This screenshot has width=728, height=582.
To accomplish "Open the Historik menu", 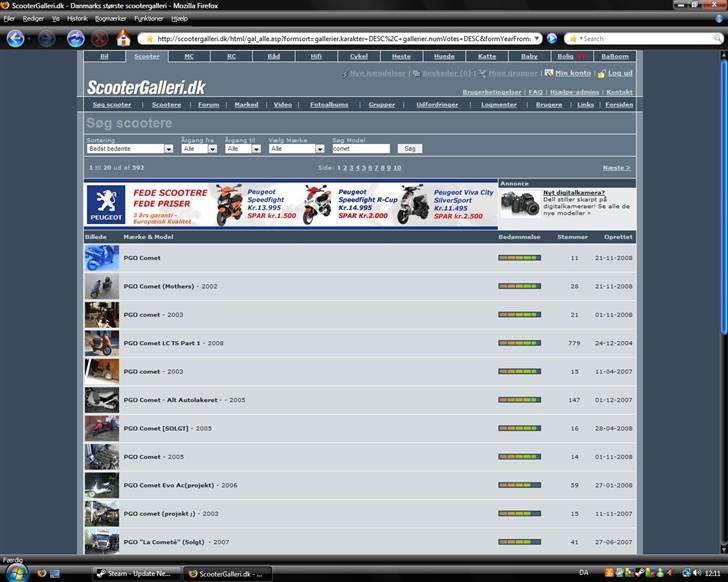I will (77, 18).
